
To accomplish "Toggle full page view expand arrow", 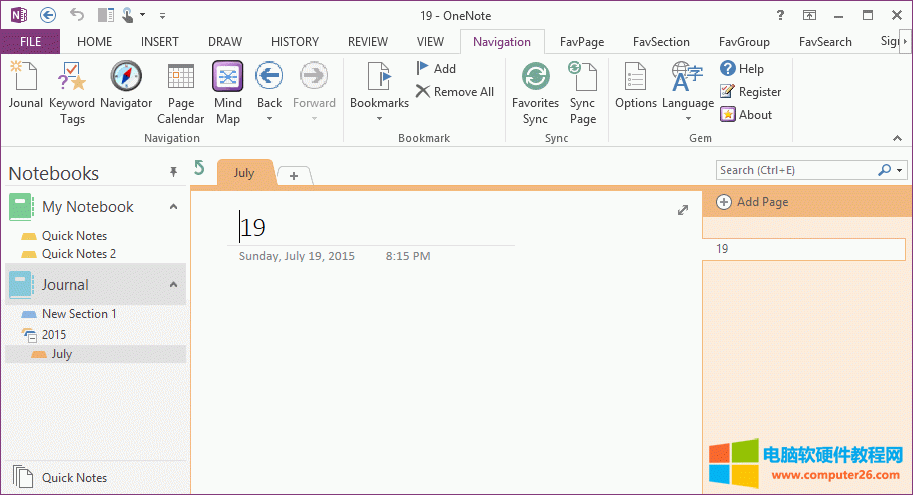I will point(683,210).
